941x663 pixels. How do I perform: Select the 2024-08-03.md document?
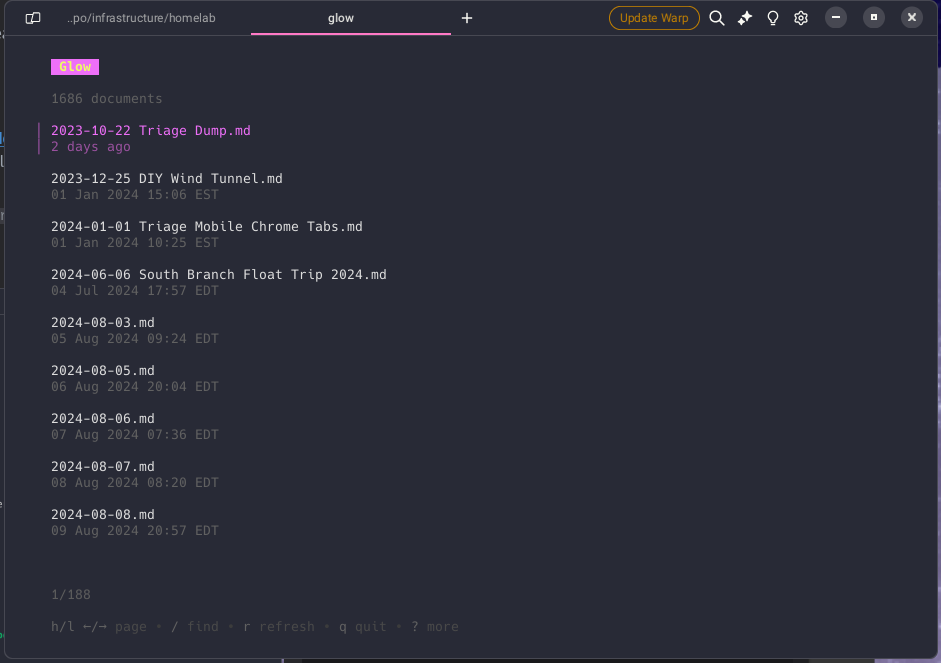[x=103, y=323]
